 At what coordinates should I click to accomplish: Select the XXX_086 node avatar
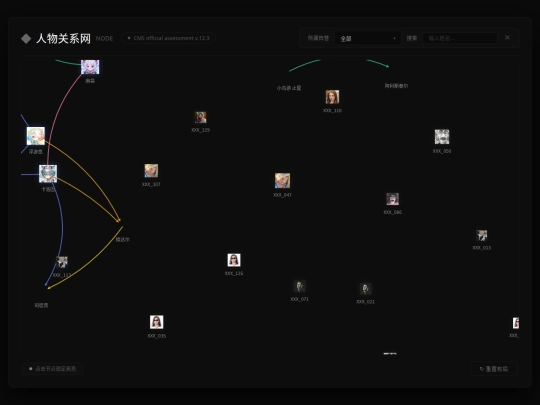(393, 199)
